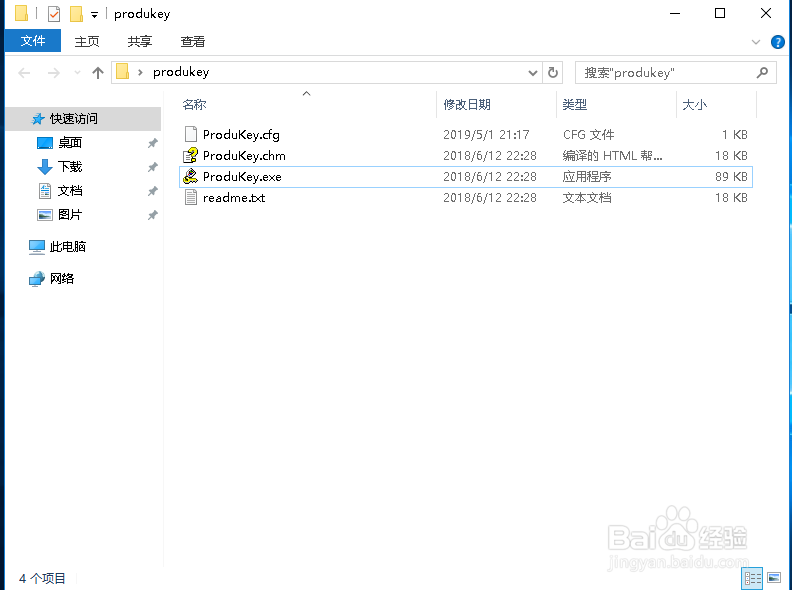The width and height of the screenshot is (792, 590).
Task: Open Help with the blue question icon
Action: [x=778, y=42]
